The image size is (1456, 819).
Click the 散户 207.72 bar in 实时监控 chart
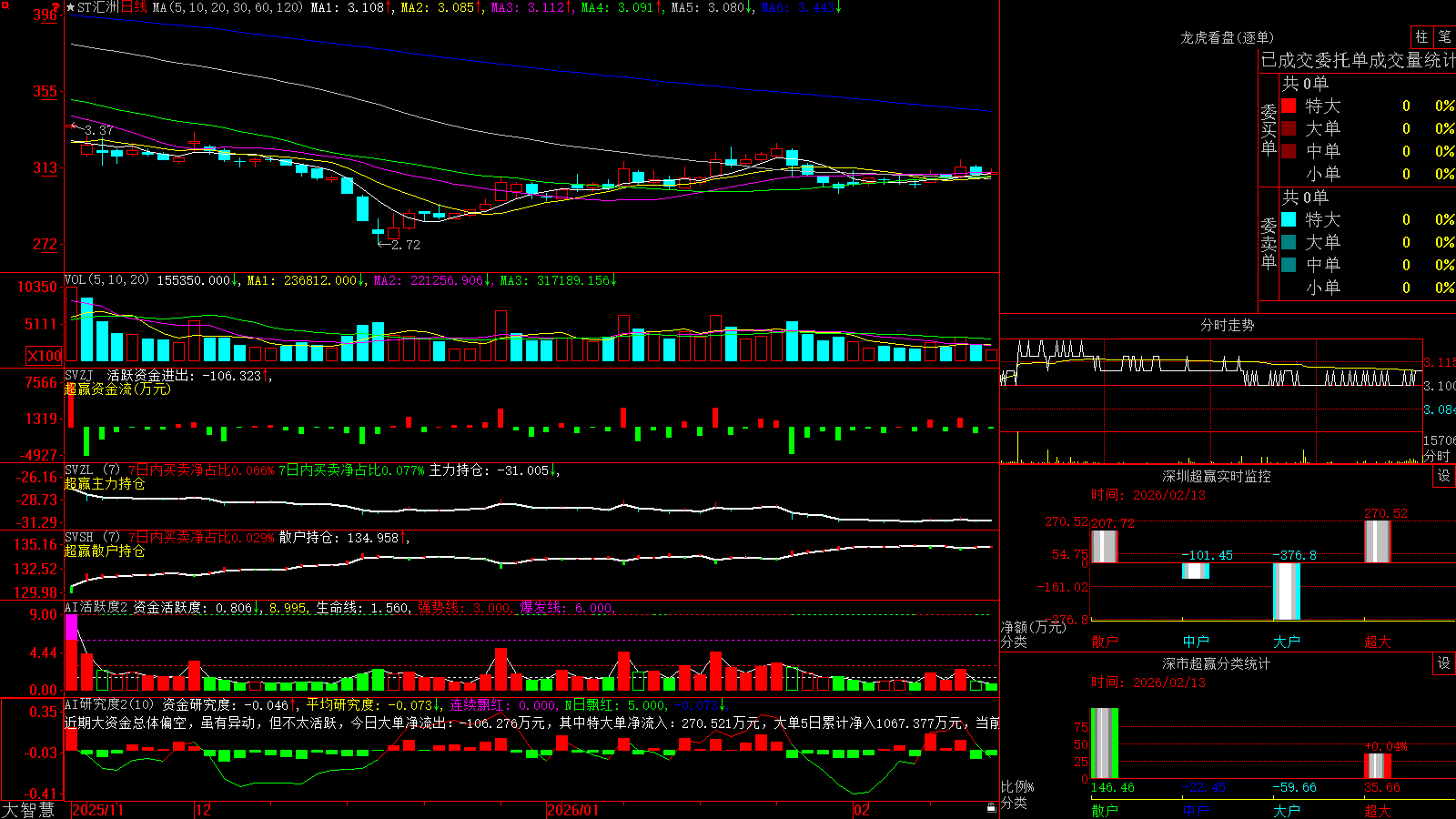[x=1104, y=546]
